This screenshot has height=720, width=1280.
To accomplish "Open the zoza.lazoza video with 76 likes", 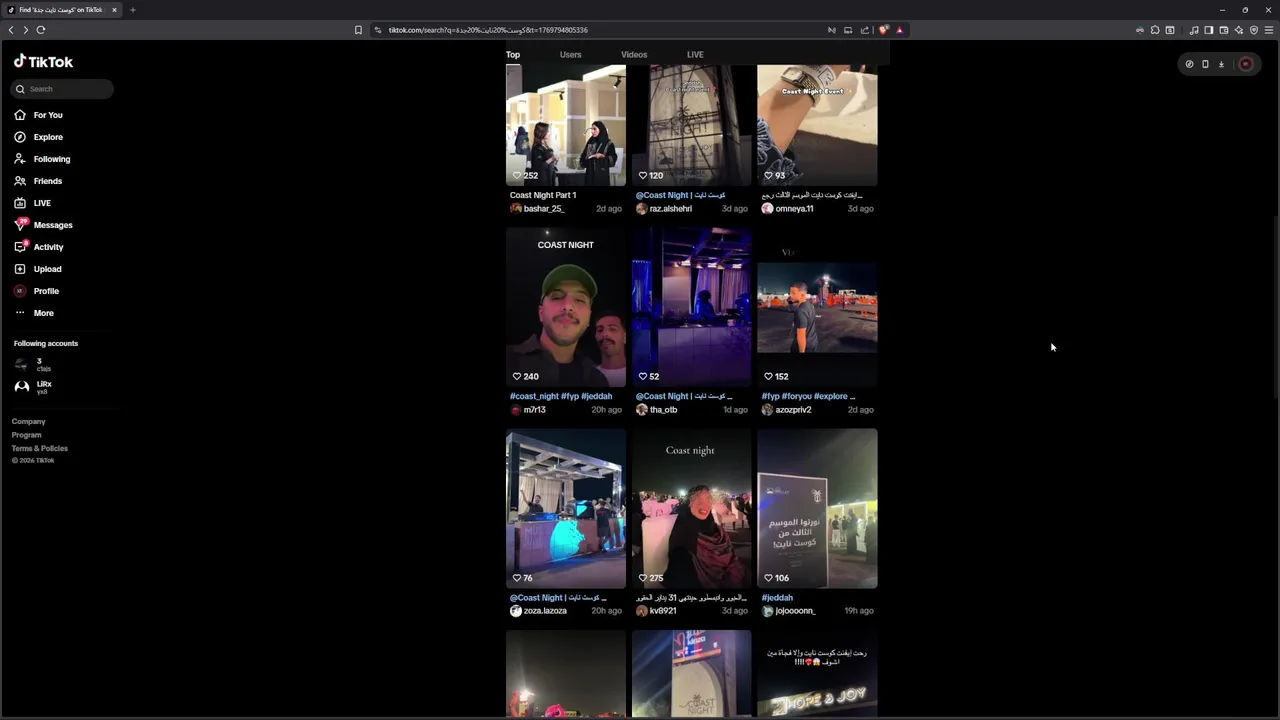I will [566, 508].
